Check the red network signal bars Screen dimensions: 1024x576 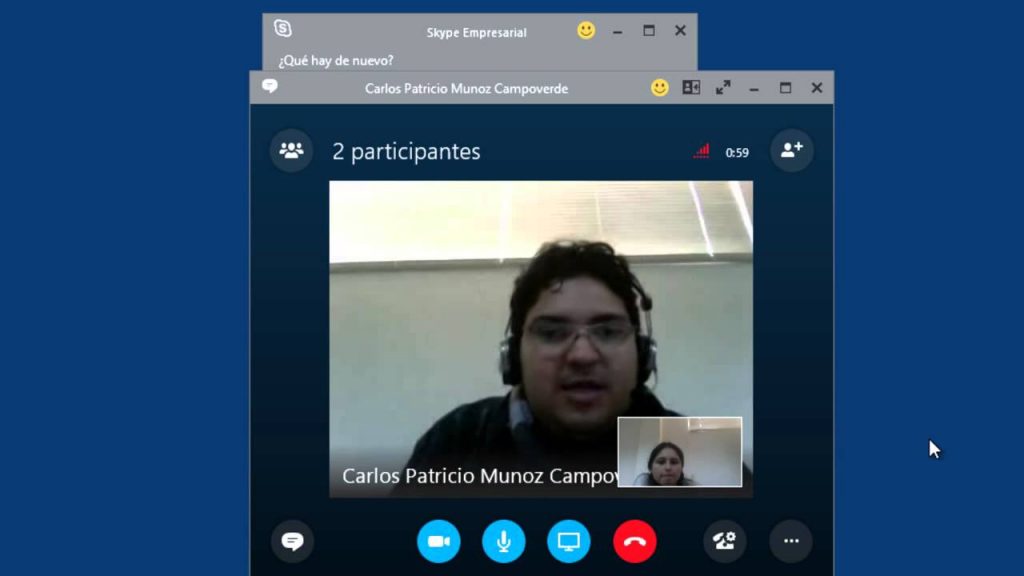[x=701, y=152]
